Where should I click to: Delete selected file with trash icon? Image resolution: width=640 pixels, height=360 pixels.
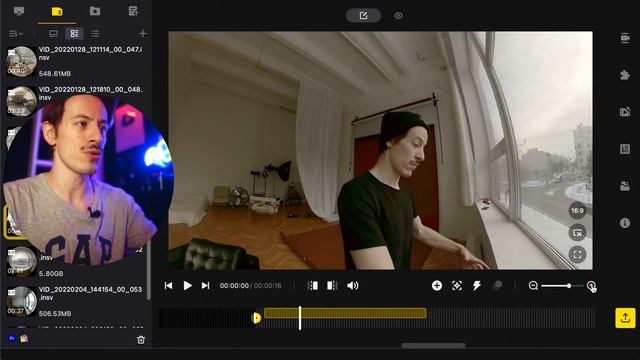pyautogui.click(x=141, y=340)
